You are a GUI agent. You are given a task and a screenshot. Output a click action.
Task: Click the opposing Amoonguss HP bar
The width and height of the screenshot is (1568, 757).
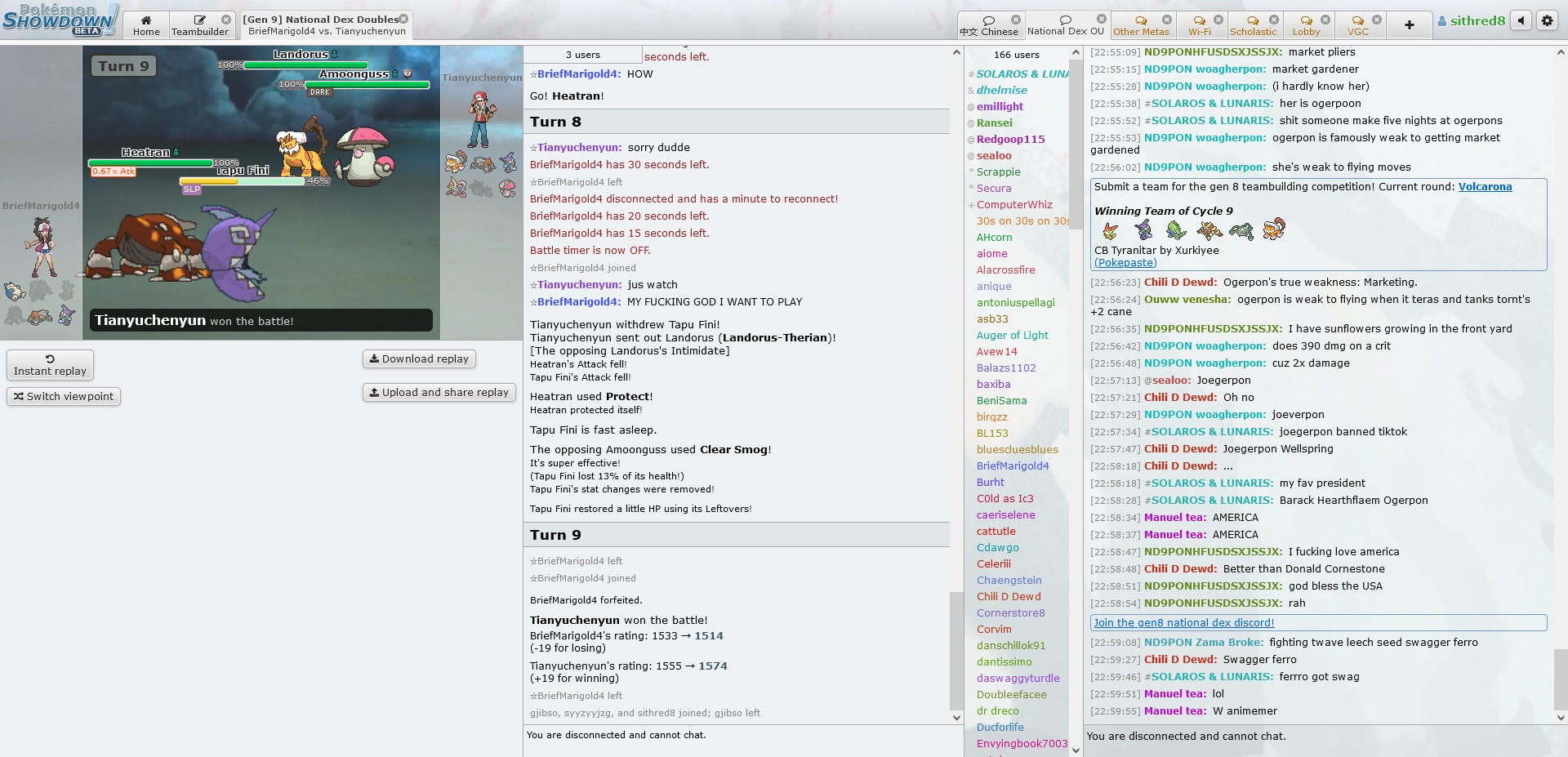[x=367, y=85]
